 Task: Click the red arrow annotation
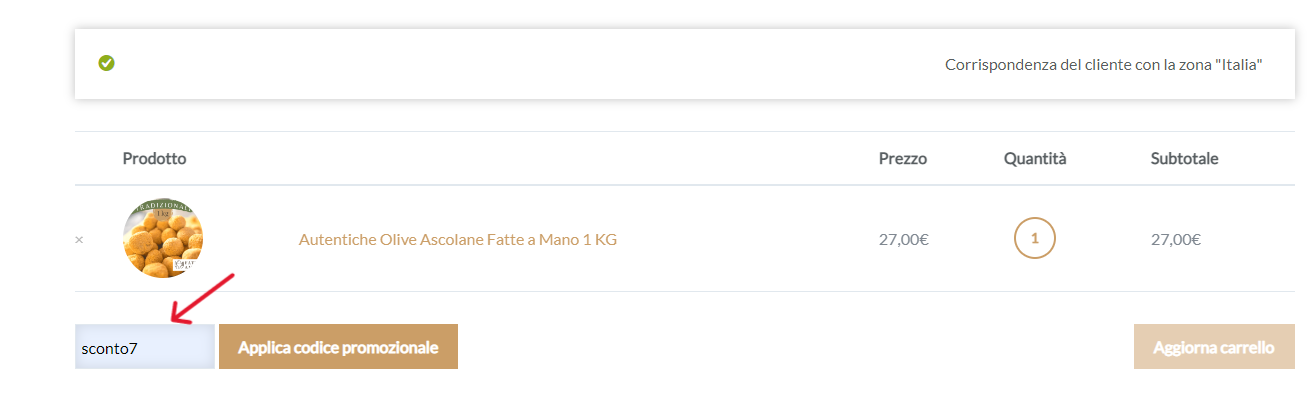(202, 298)
